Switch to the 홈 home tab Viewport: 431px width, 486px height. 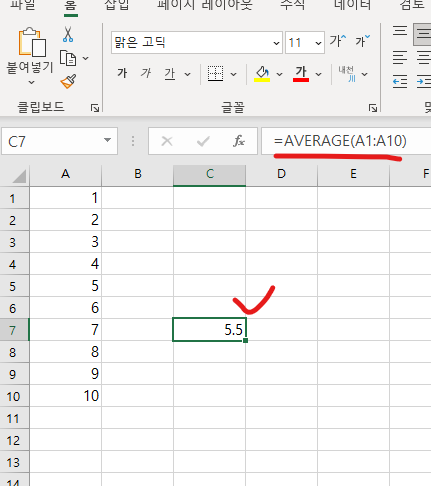71,5
